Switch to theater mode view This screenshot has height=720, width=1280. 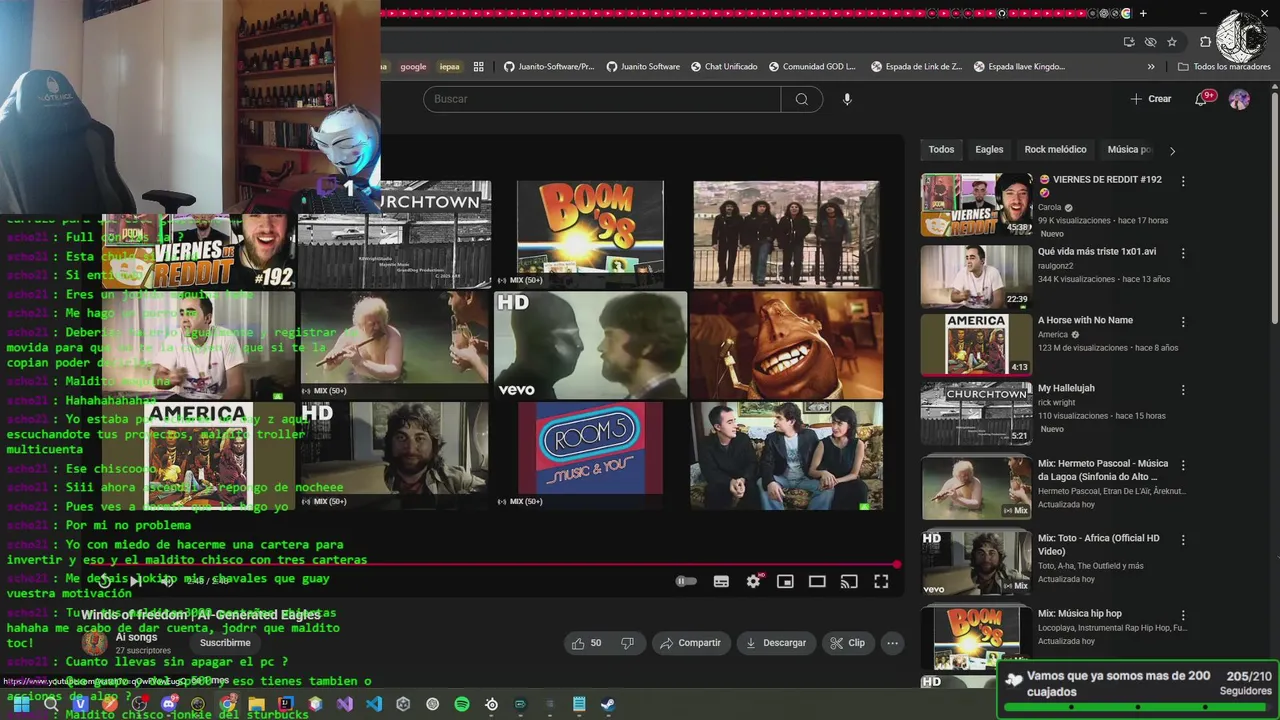coord(817,581)
